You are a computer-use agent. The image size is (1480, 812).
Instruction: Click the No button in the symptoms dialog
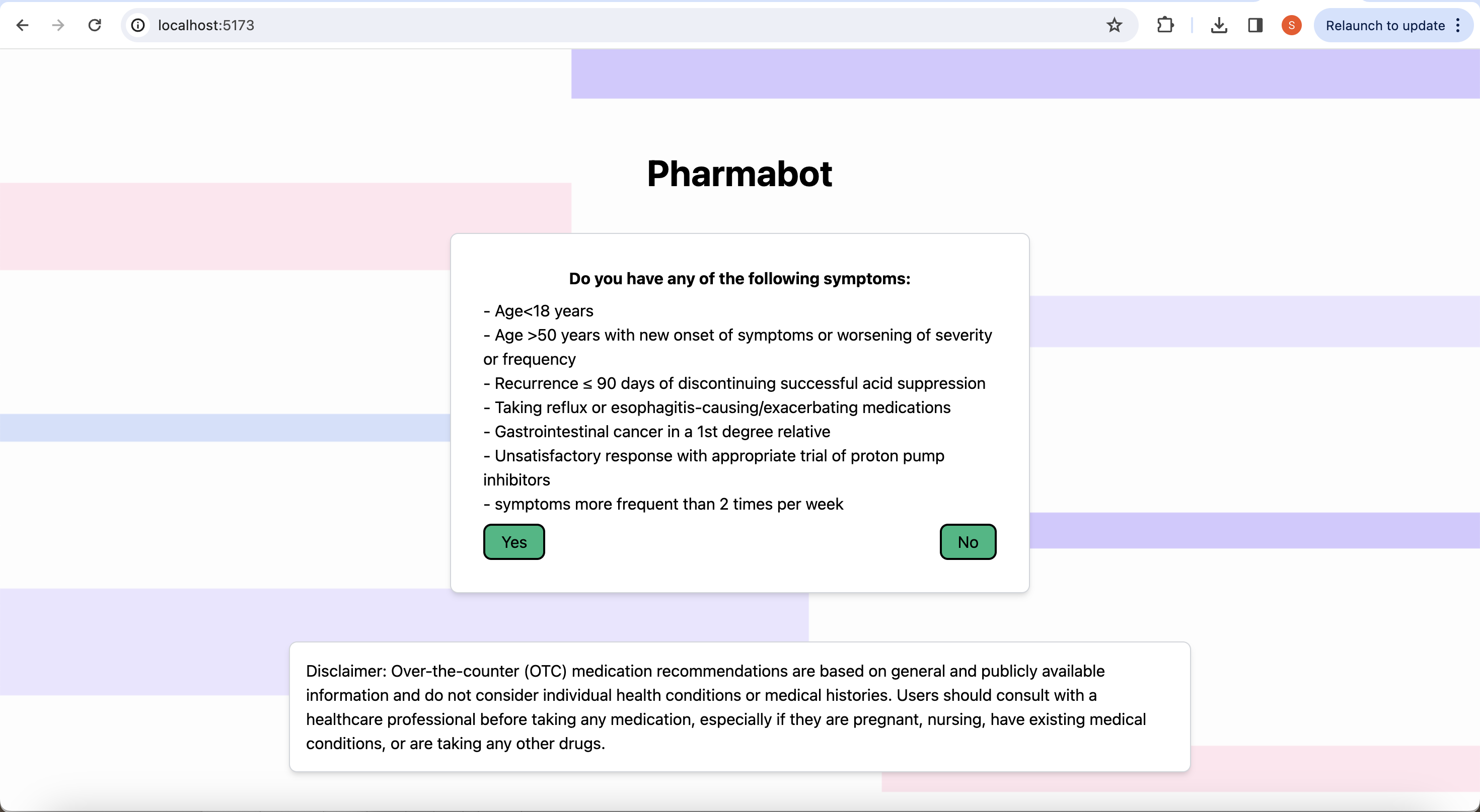pyautogui.click(x=968, y=541)
